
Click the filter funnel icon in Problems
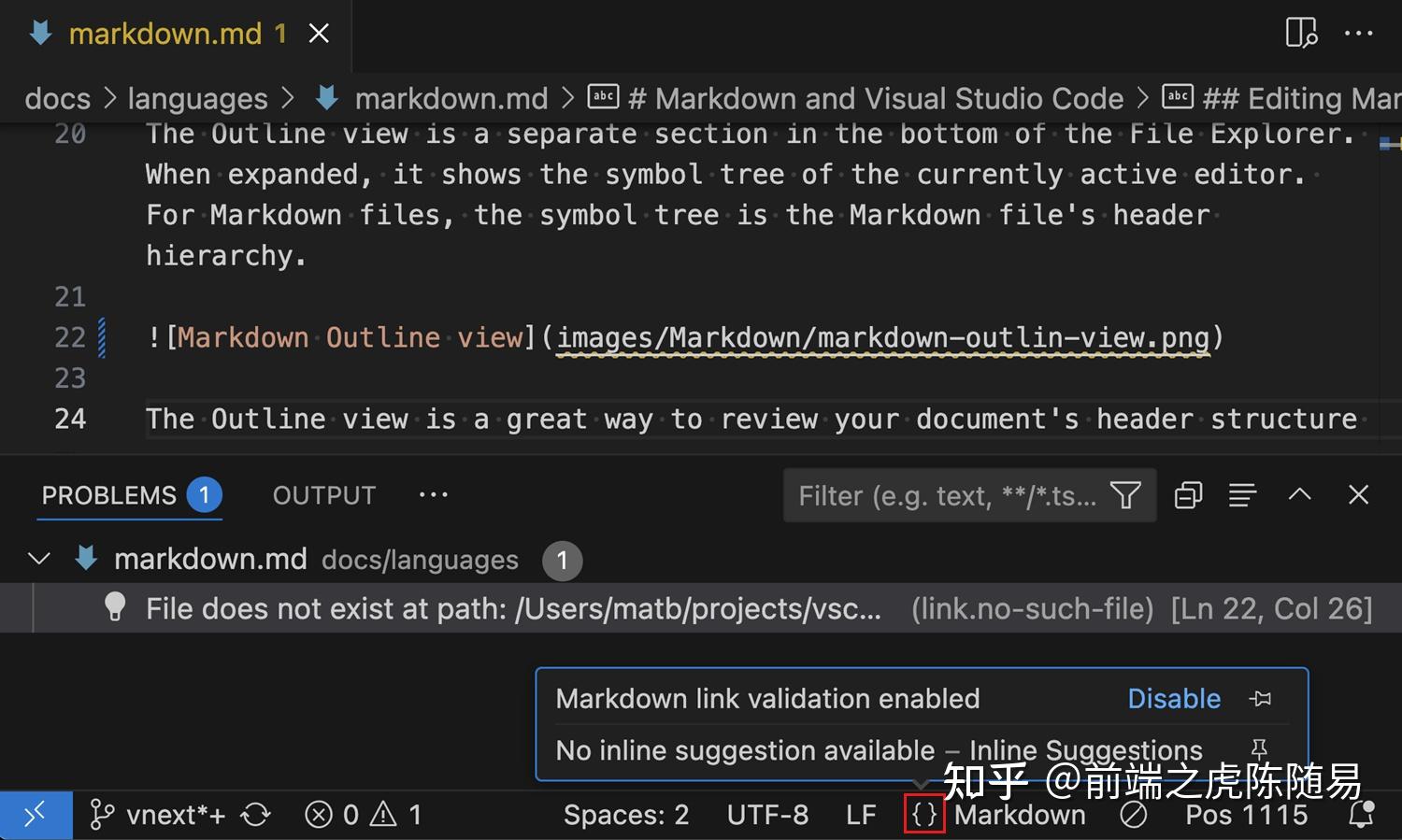[x=1125, y=495]
